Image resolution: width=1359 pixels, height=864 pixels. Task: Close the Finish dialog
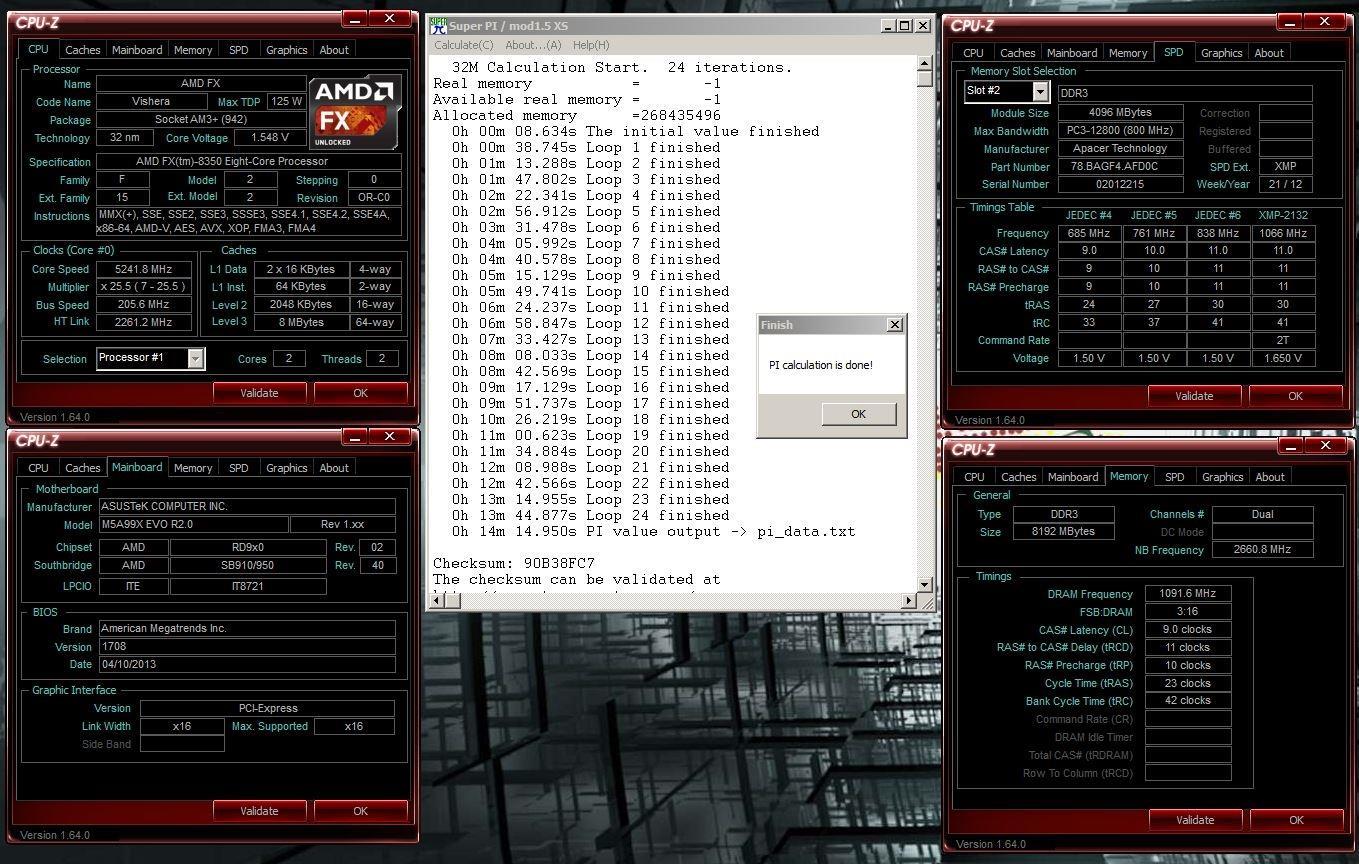pos(894,325)
